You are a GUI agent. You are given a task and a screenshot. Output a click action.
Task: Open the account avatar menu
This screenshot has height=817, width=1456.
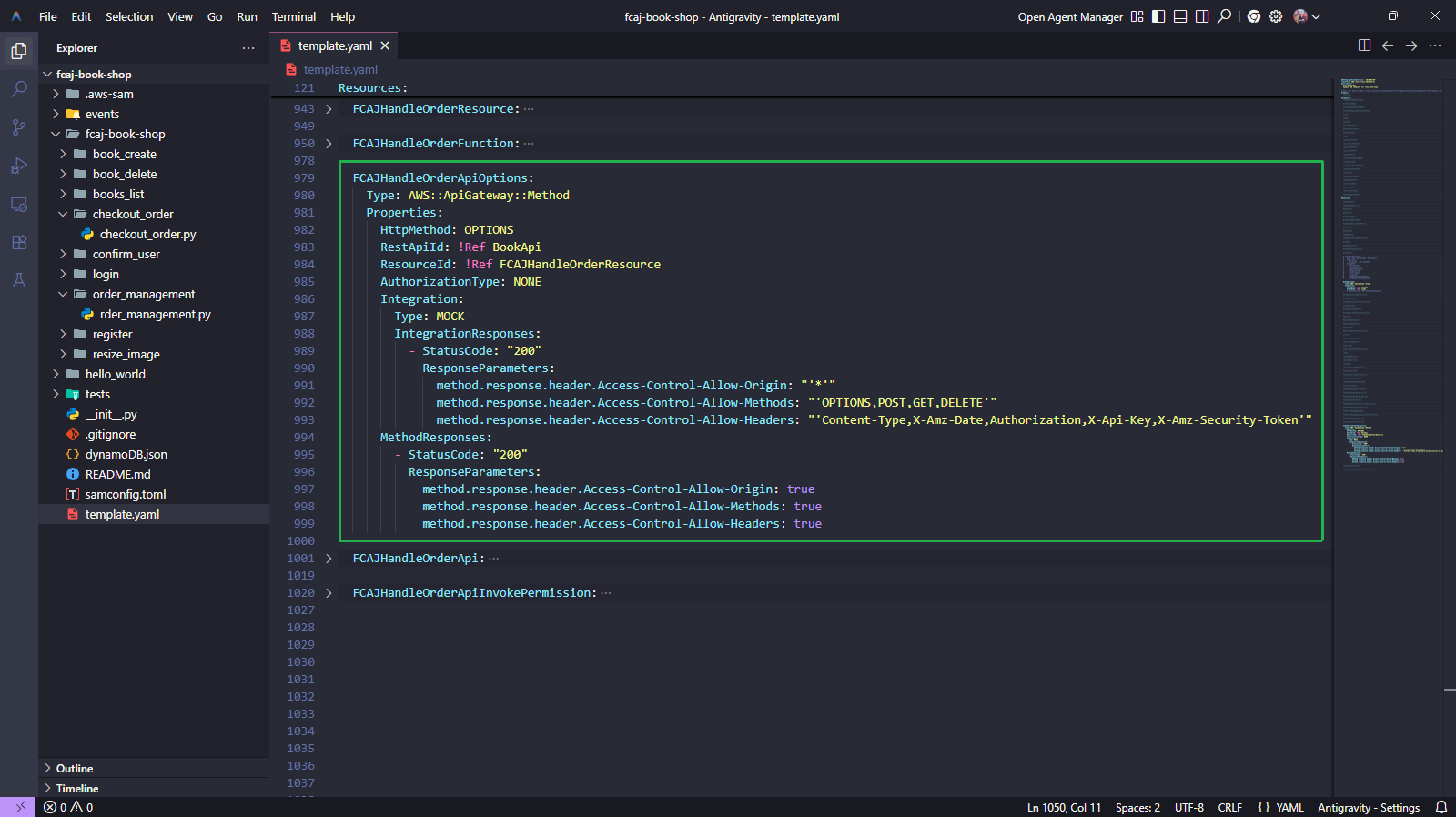coord(1307,16)
